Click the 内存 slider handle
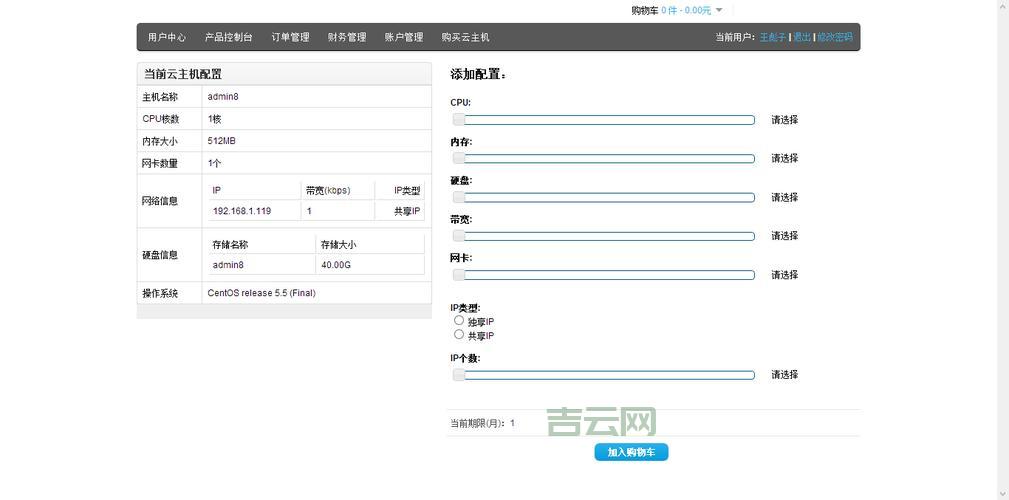The height and width of the screenshot is (500, 1009). [458, 158]
